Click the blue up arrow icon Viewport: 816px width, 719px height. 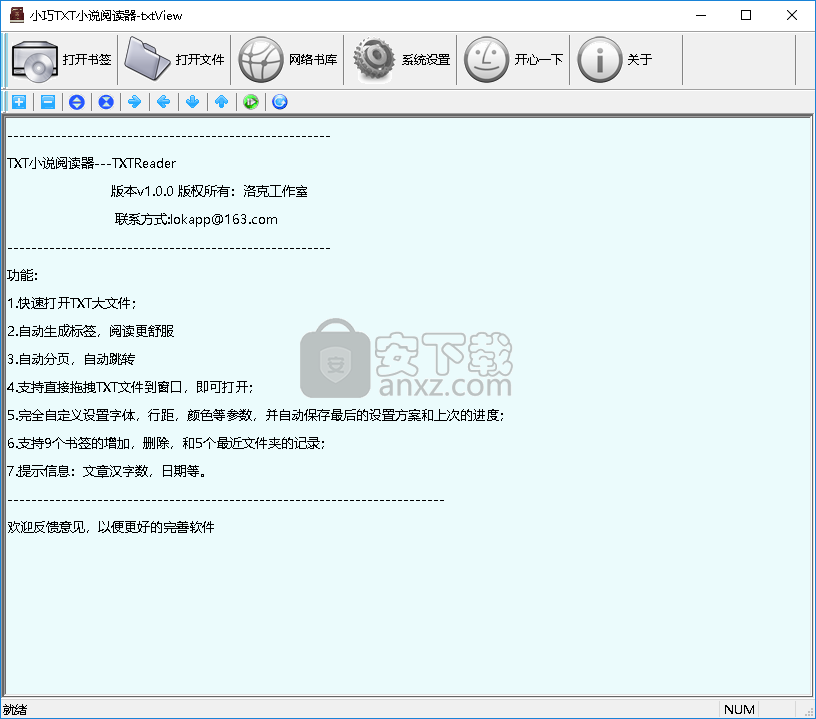click(x=222, y=101)
